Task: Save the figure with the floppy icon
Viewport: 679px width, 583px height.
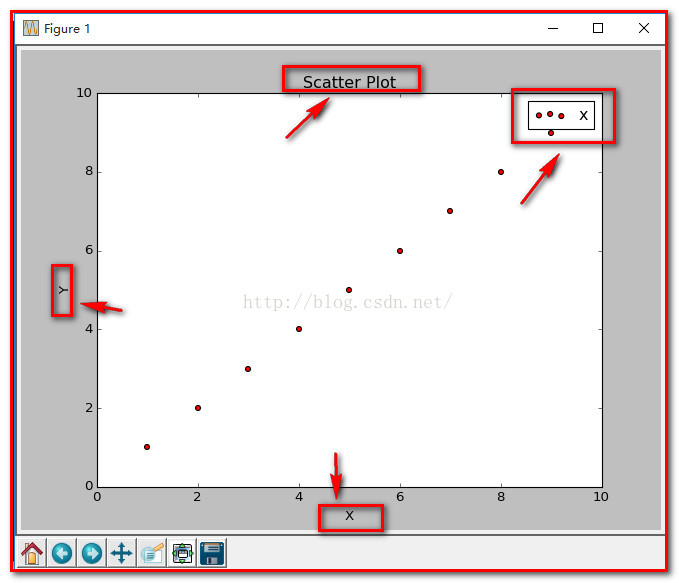Action: pyautogui.click(x=212, y=553)
